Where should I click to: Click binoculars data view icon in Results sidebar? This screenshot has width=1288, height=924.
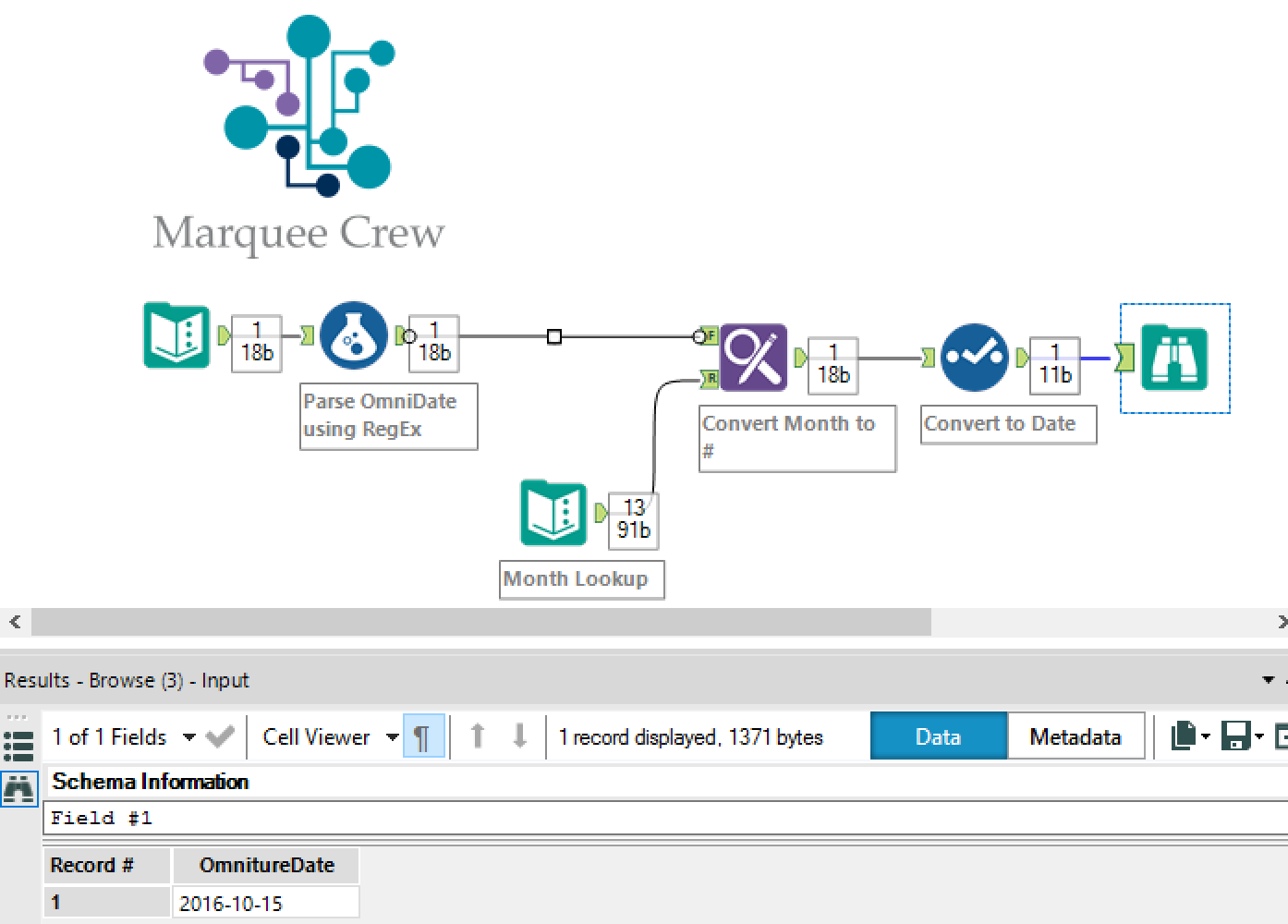18,788
